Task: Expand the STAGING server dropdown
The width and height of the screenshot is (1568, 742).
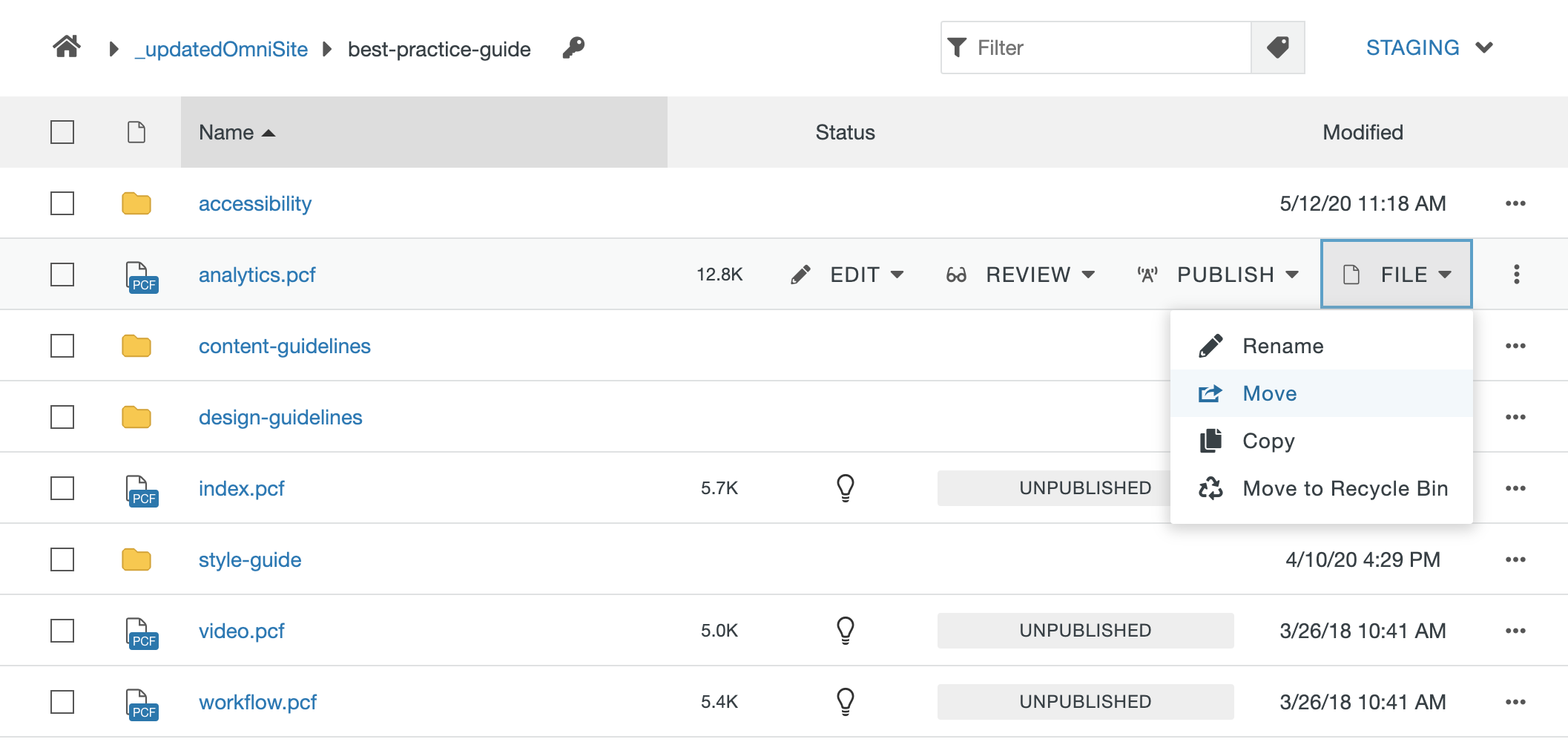Action: point(1429,47)
